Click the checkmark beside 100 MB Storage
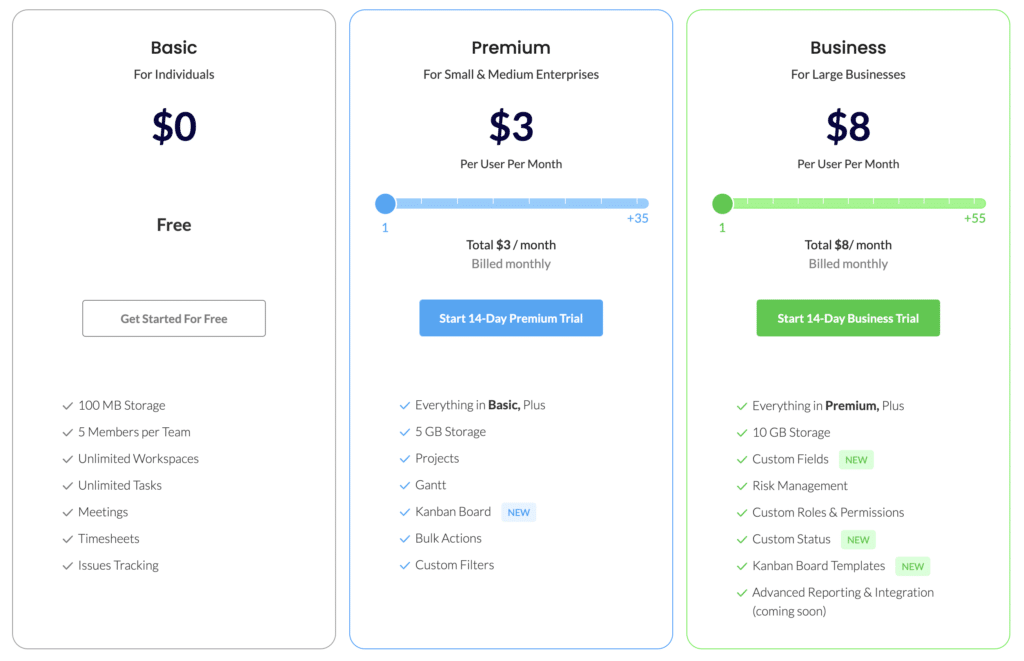Screen dimensions: 1024x661 68,406
